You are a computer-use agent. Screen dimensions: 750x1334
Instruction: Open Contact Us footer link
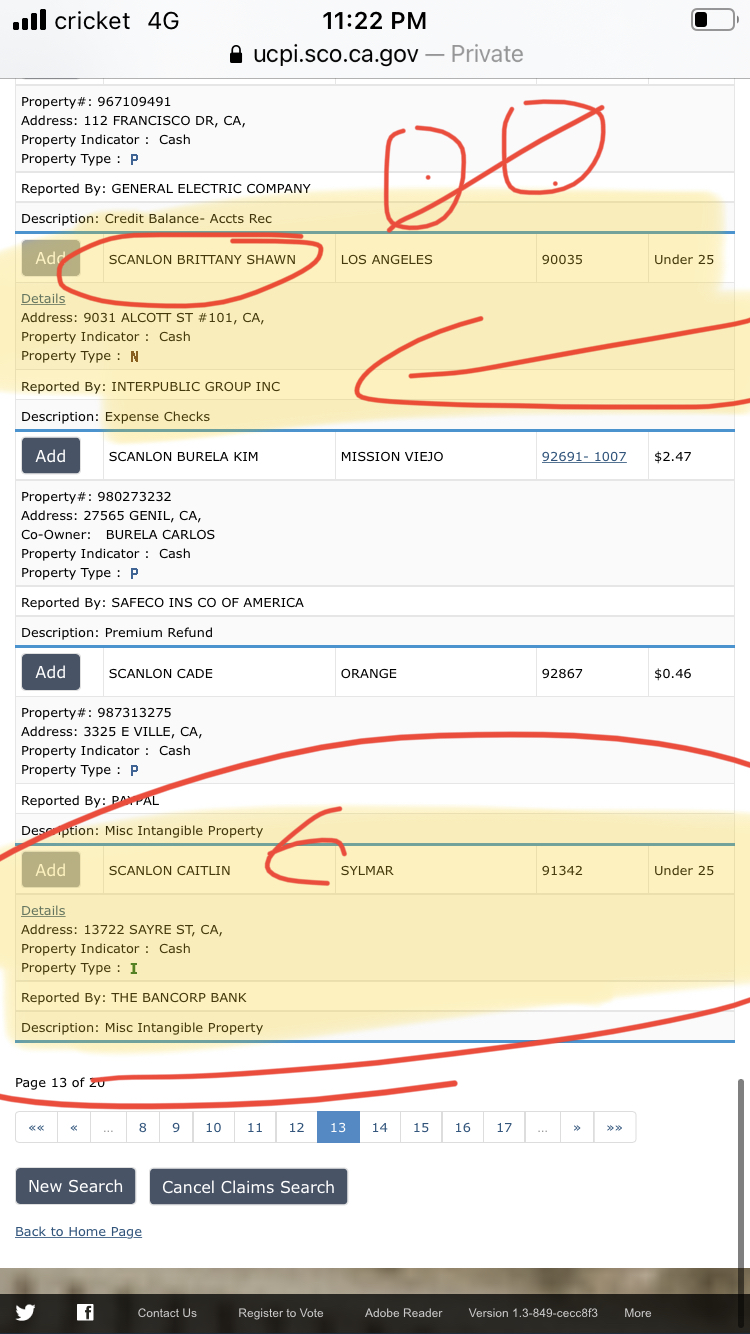(x=167, y=1313)
